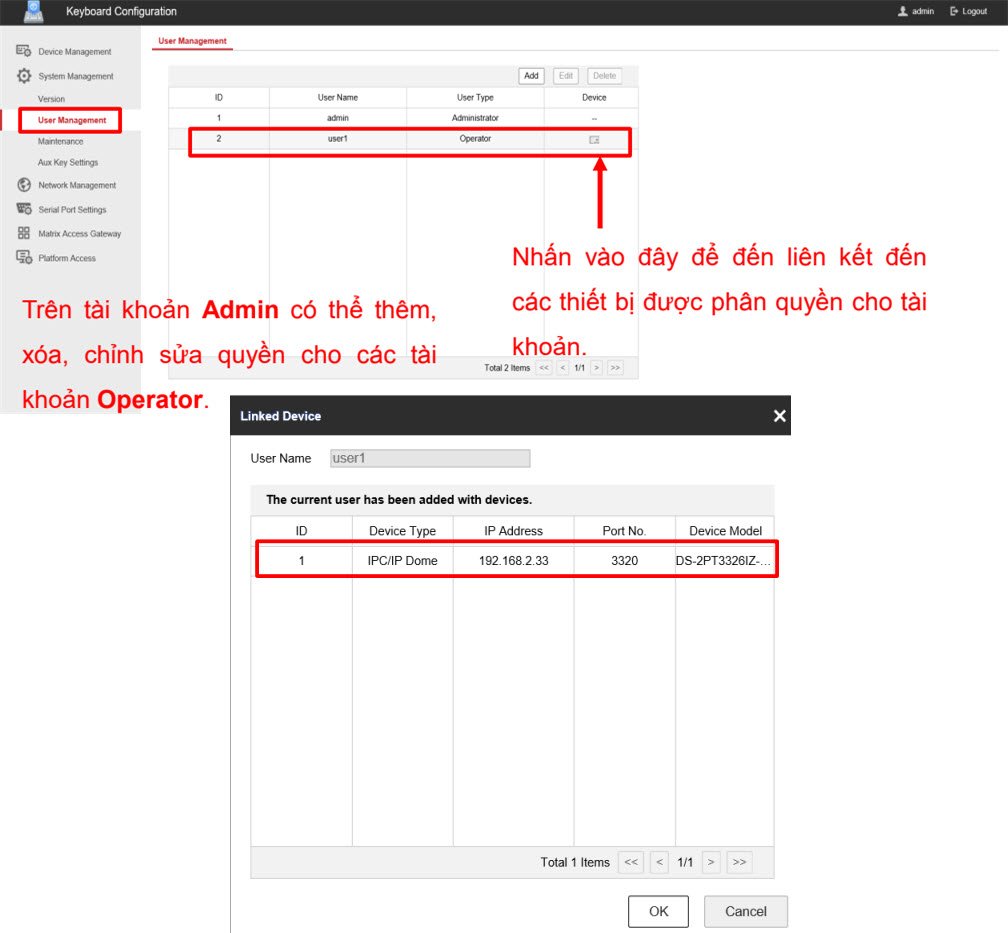The image size is (1008, 933).
Task: Open Matrix Access Gateway grid icon
Action: 23,233
